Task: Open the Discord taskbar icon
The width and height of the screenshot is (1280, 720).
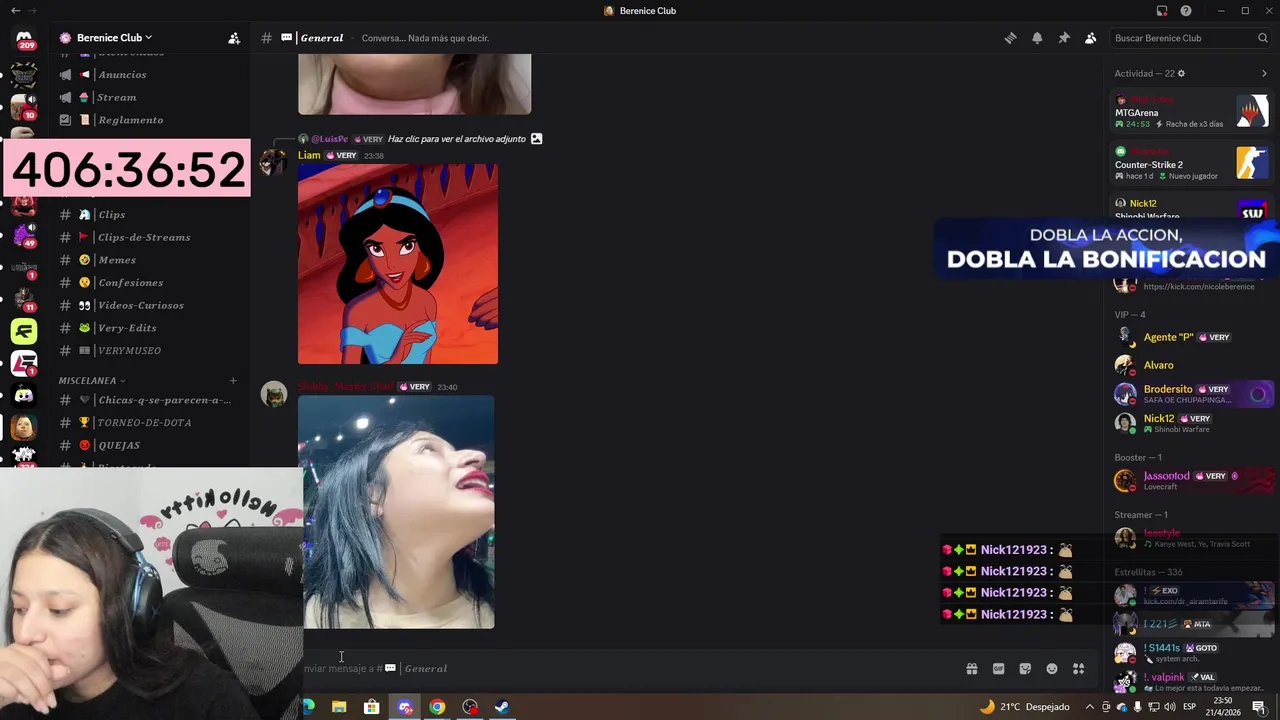Action: coord(405,707)
